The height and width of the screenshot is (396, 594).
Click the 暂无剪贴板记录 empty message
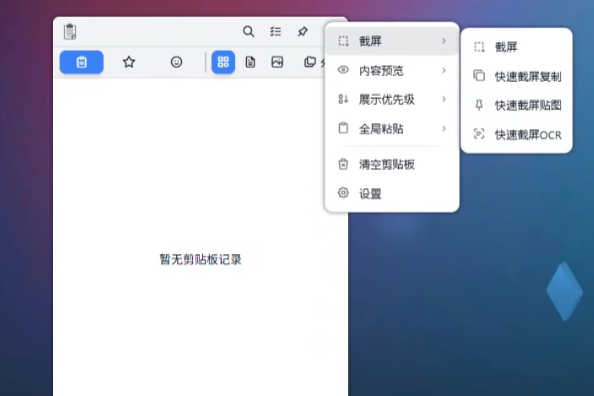[200, 260]
